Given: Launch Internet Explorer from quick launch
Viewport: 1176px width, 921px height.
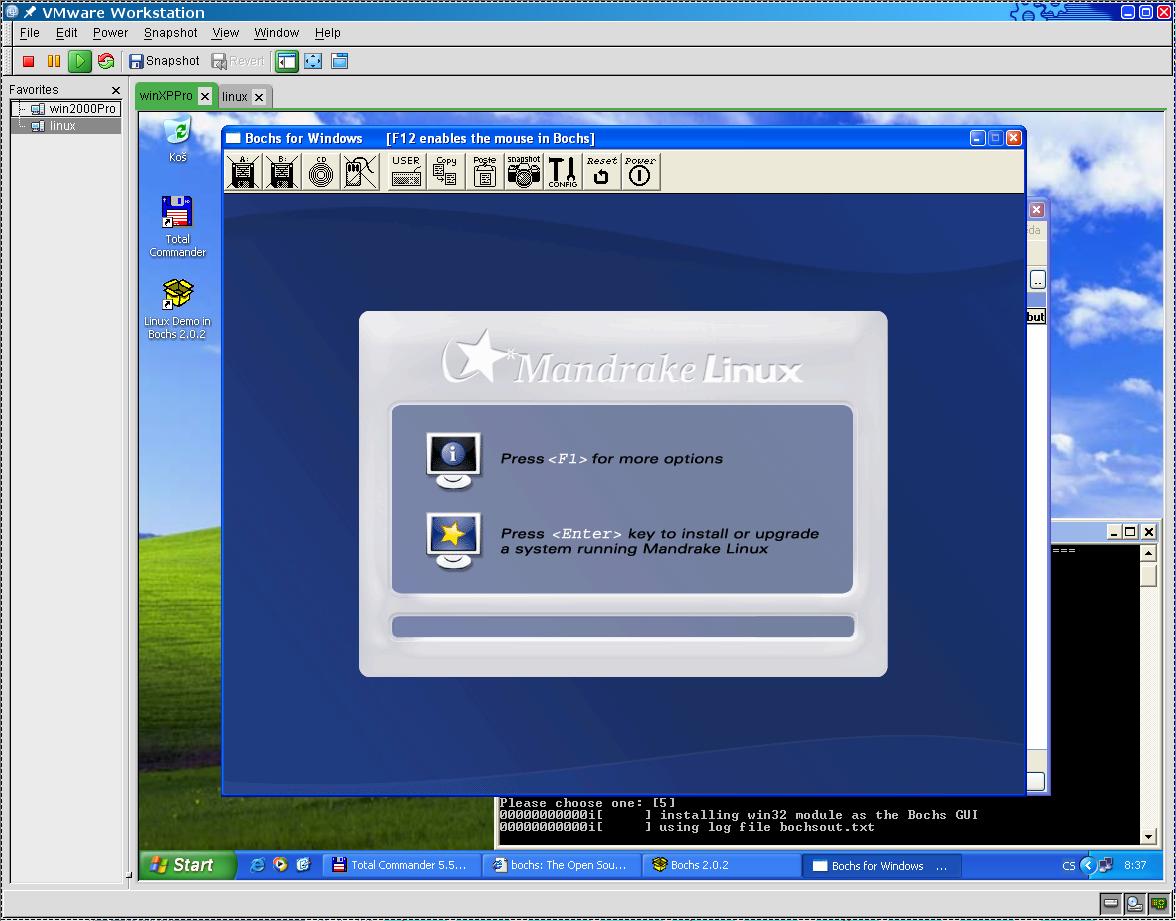Looking at the screenshot, I should click(256, 865).
